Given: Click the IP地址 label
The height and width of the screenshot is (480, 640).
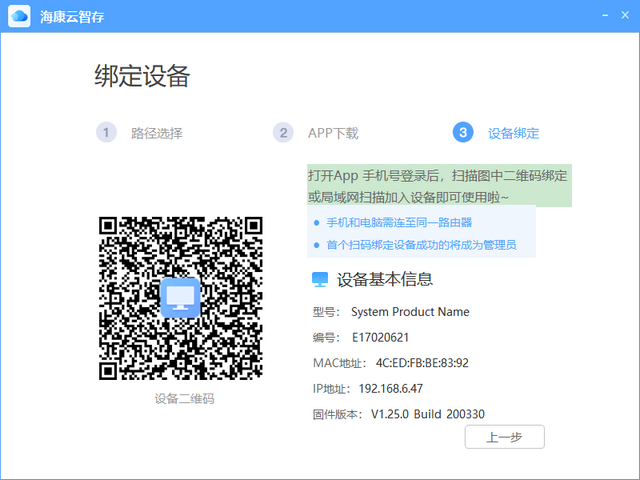Looking at the screenshot, I should pyautogui.click(x=331, y=389).
